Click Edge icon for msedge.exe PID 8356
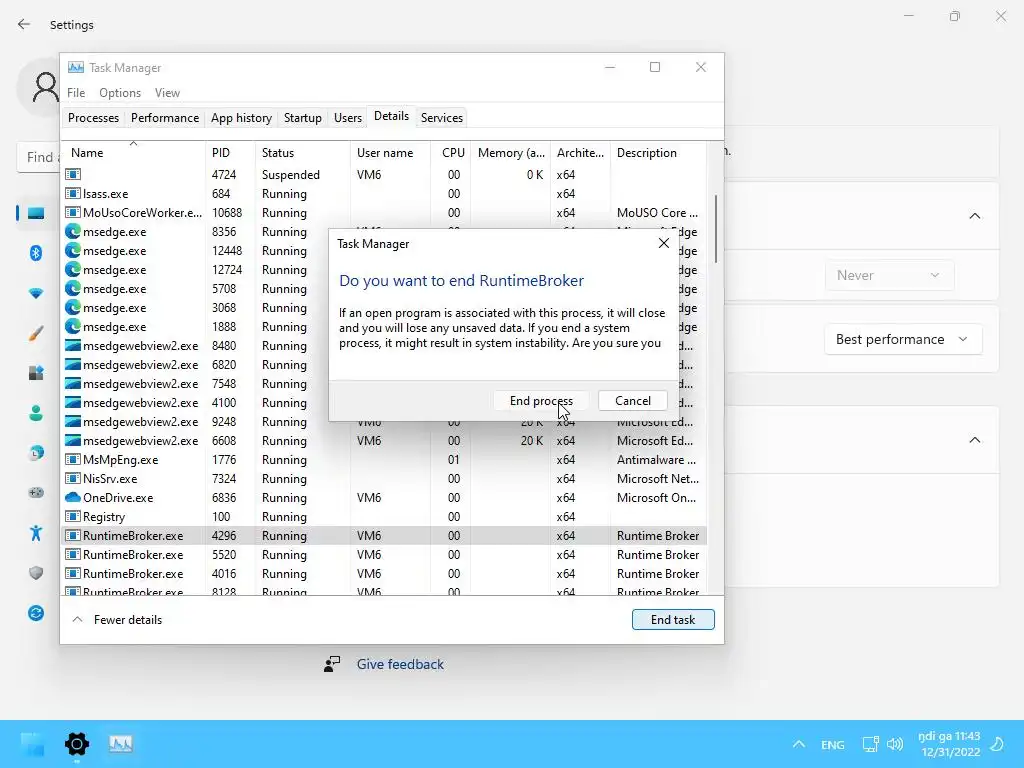The image size is (1024, 768). [73, 231]
